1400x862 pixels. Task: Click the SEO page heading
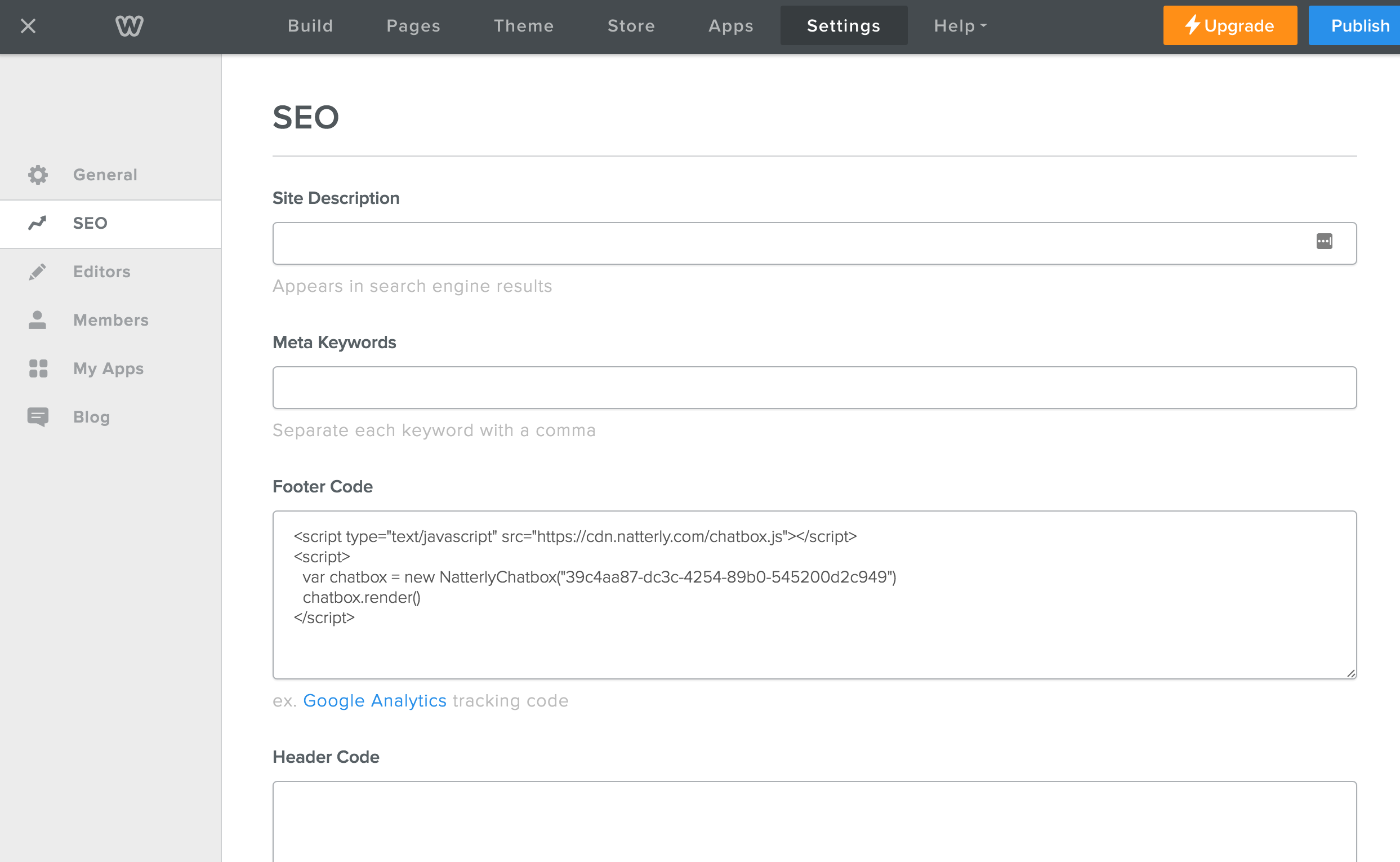(x=306, y=117)
